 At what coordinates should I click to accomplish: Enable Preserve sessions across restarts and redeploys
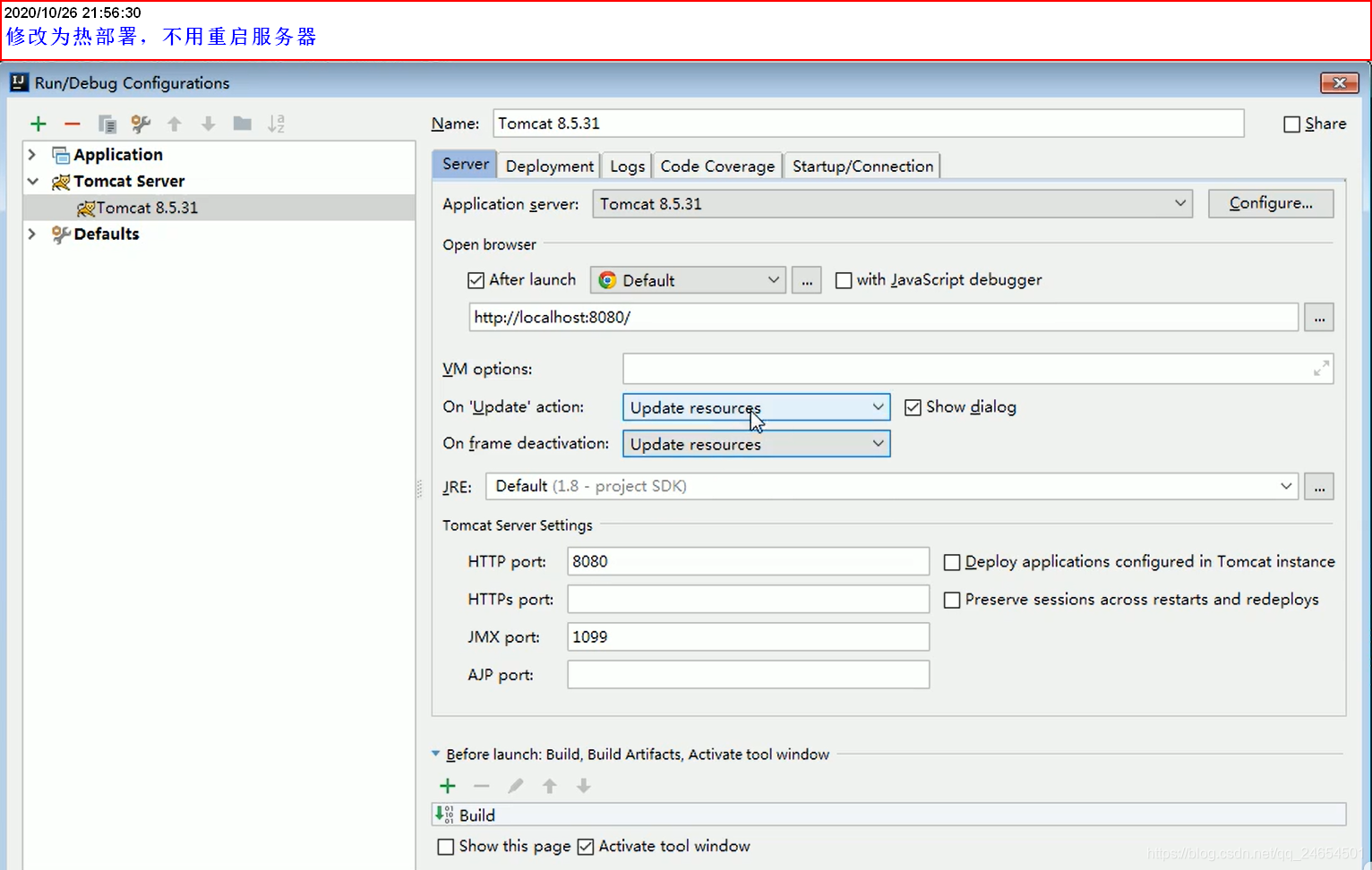[x=952, y=600]
